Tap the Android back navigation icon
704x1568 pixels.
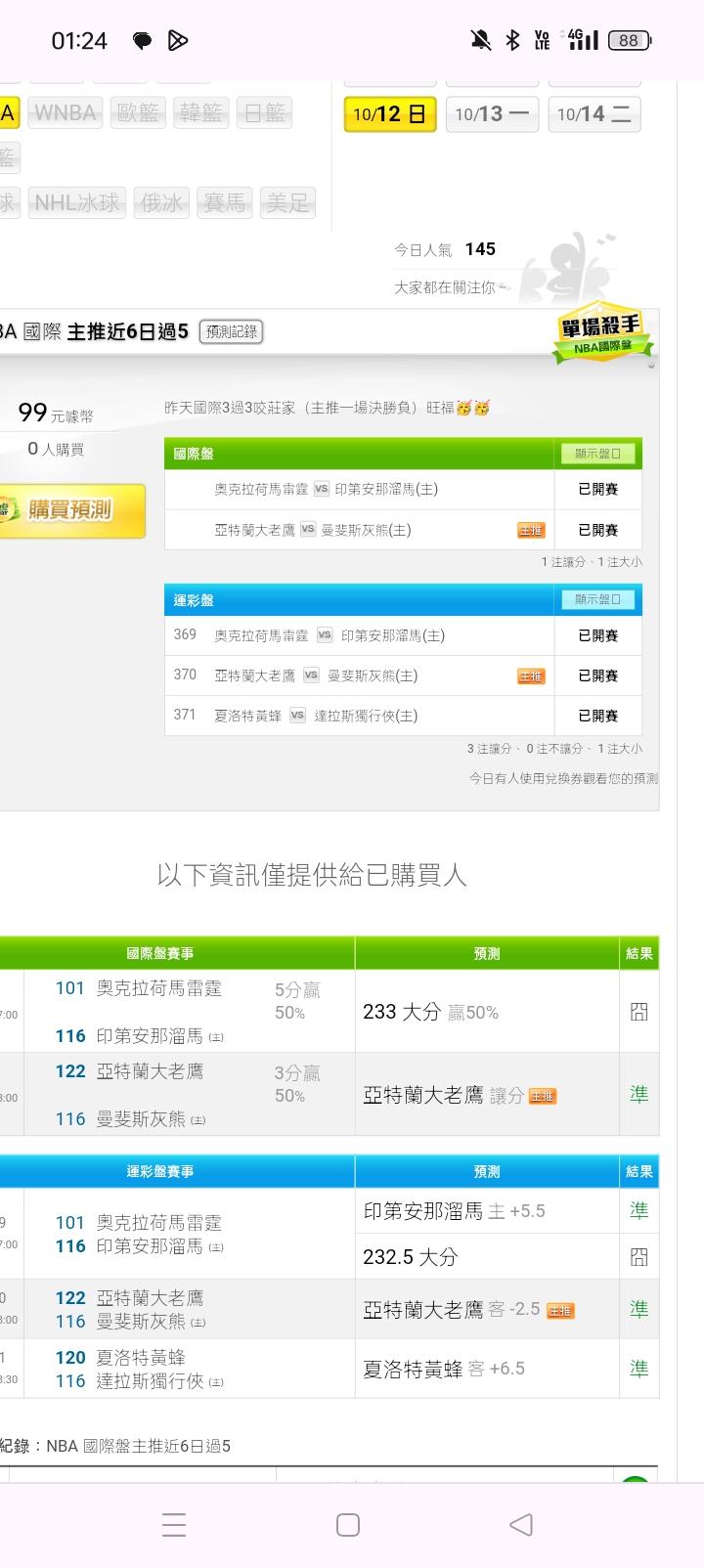click(x=522, y=1524)
